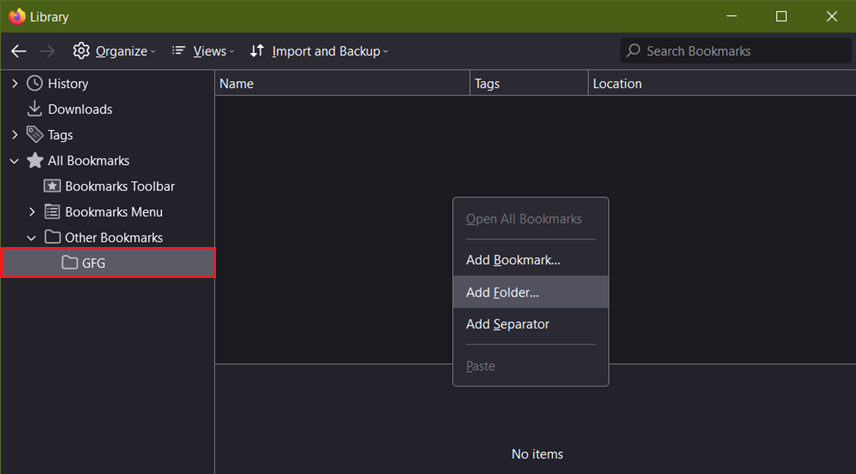Click the Organize gear icon
The height and width of the screenshot is (474, 856).
click(81, 51)
